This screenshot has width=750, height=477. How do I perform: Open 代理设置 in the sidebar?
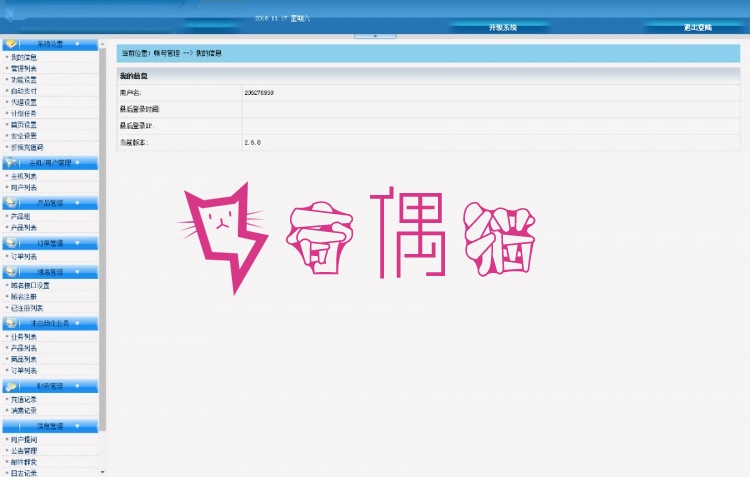pyautogui.click(x=24, y=102)
